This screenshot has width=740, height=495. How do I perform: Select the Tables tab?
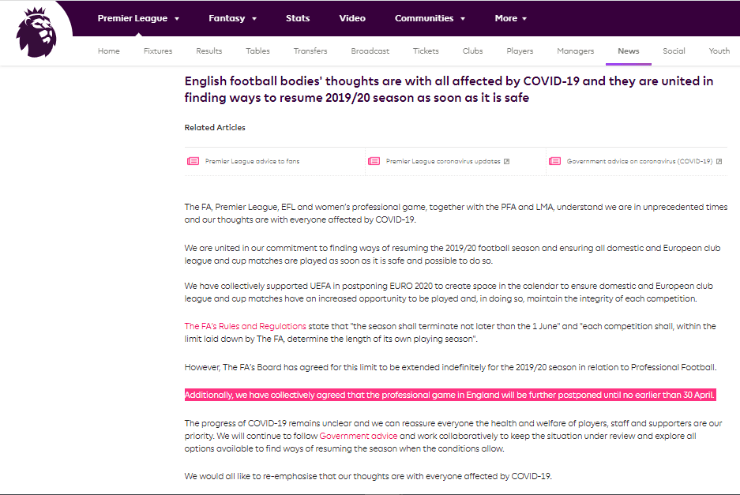[258, 51]
